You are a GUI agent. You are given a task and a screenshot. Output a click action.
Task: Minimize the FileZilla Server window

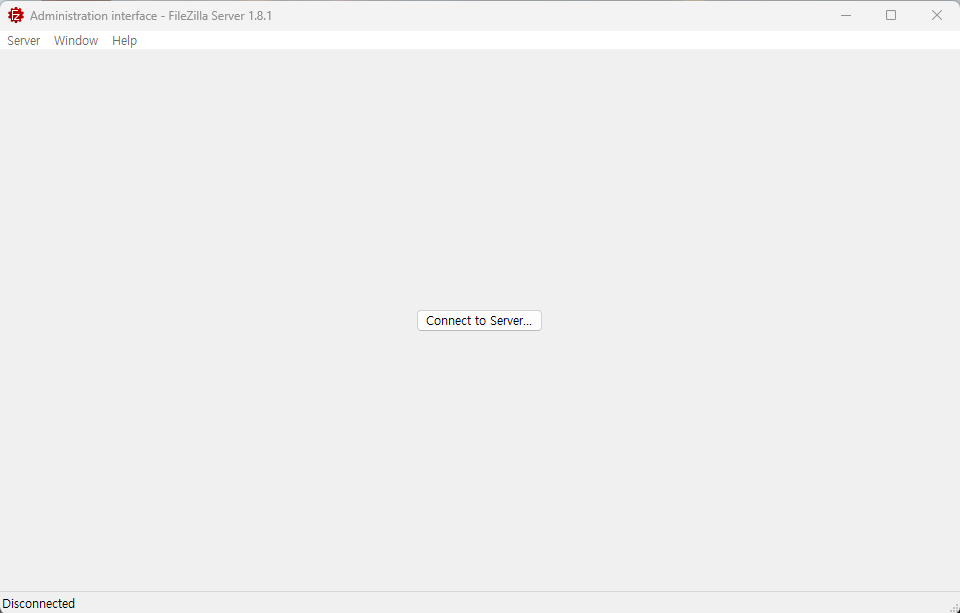[846, 15]
